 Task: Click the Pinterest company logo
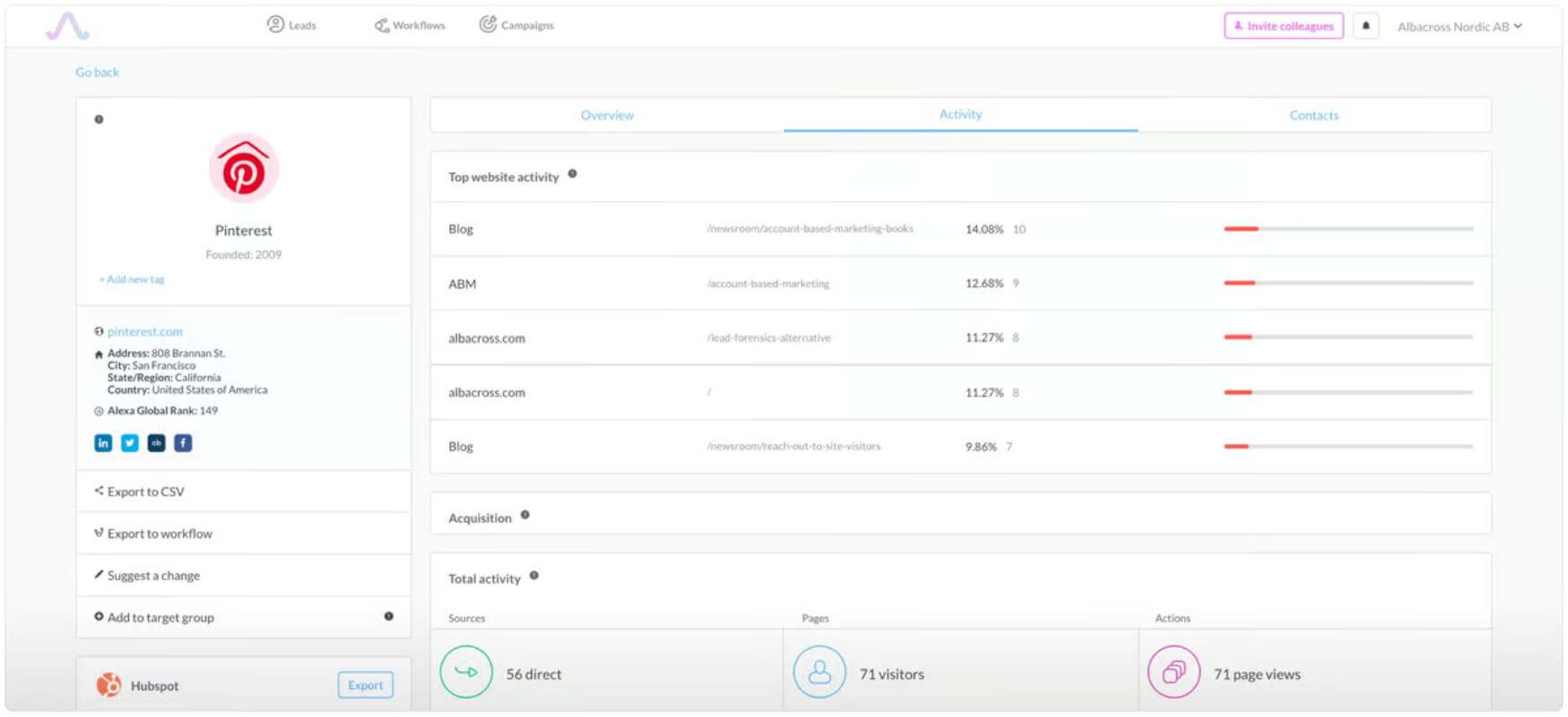tap(244, 168)
